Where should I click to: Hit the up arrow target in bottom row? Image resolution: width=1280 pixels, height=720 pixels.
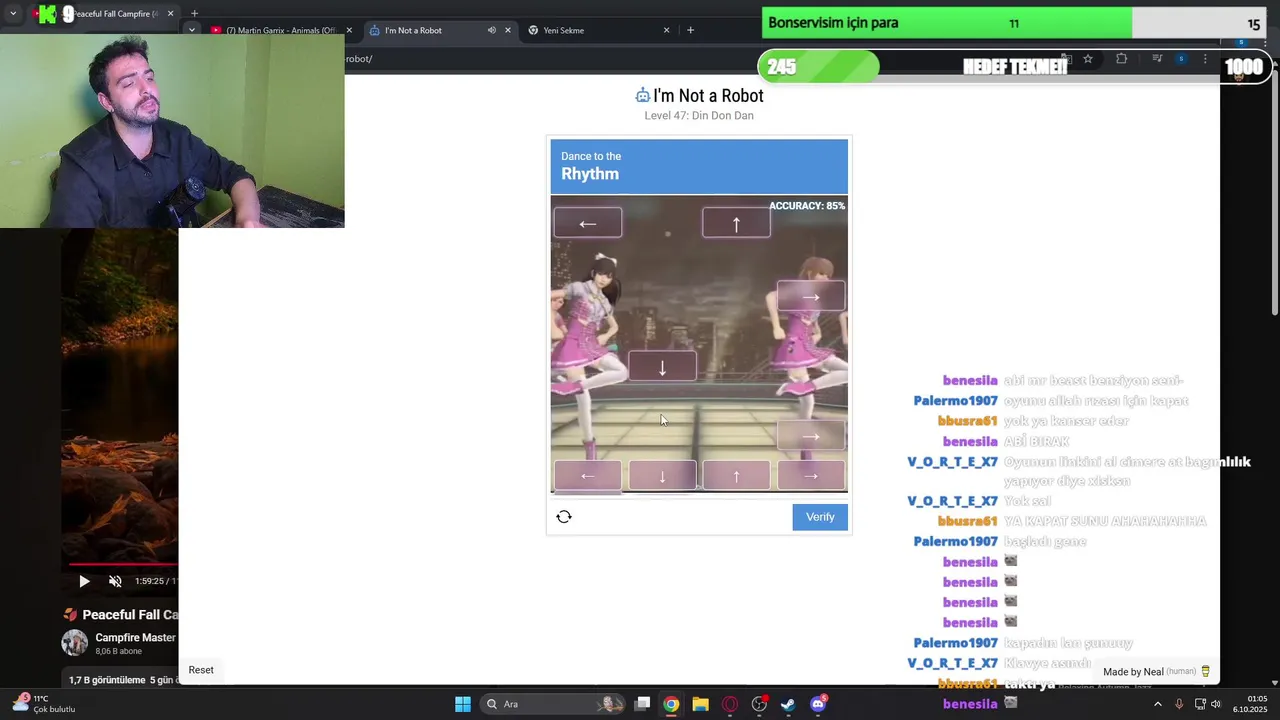point(736,476)
